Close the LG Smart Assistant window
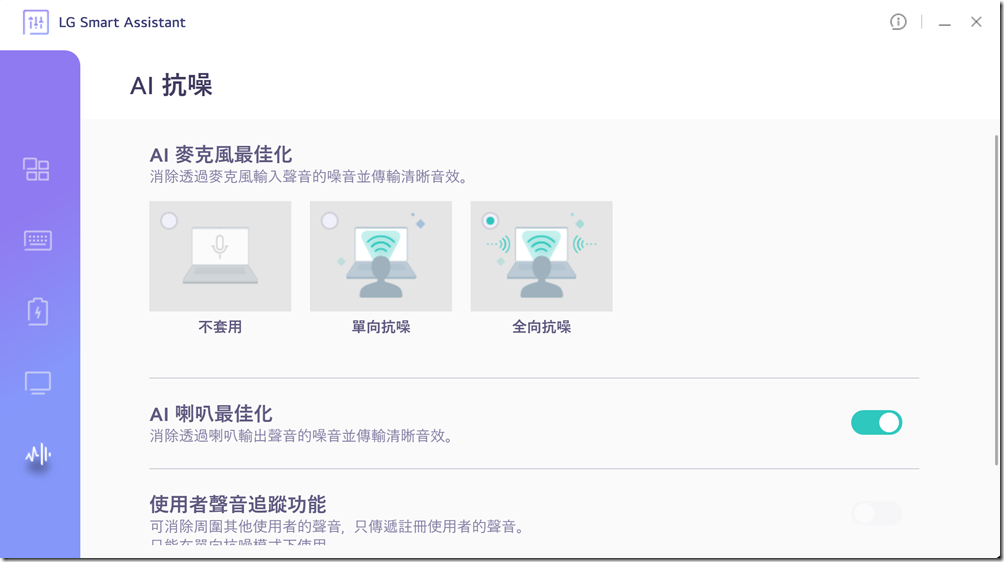The height and width of the screenshot is (562, 1004). pos(976,22)
